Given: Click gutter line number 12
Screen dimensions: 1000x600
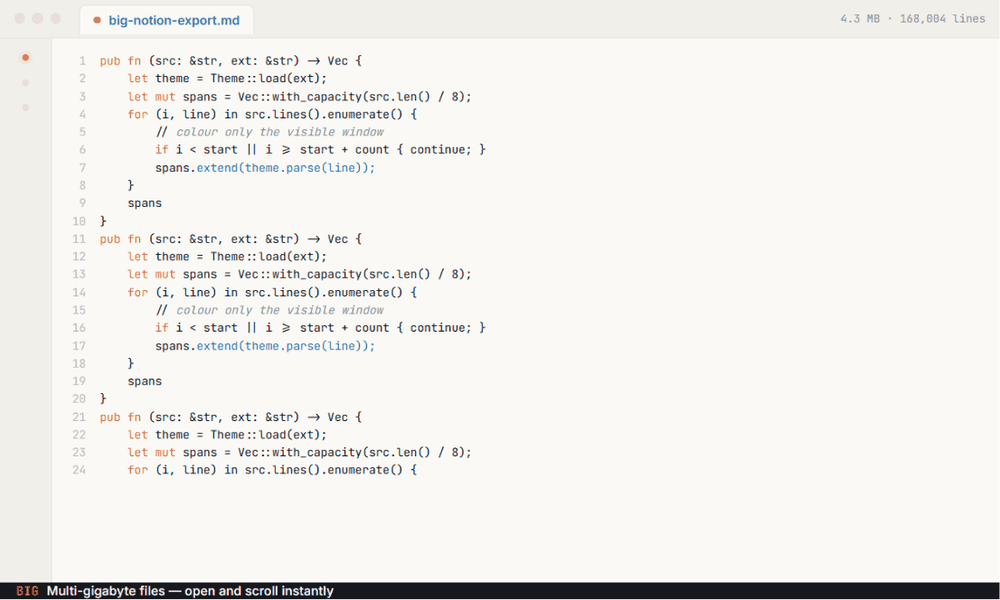Looking at the screenshot, I should [79, 256].
